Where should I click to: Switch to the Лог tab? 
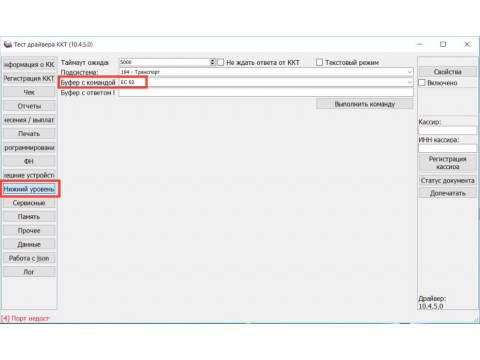(29, 272)
